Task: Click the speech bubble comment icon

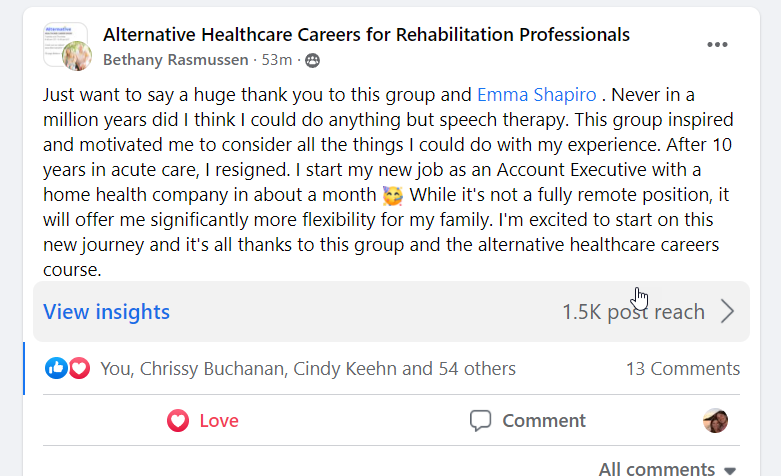Action: coord(481,421)
